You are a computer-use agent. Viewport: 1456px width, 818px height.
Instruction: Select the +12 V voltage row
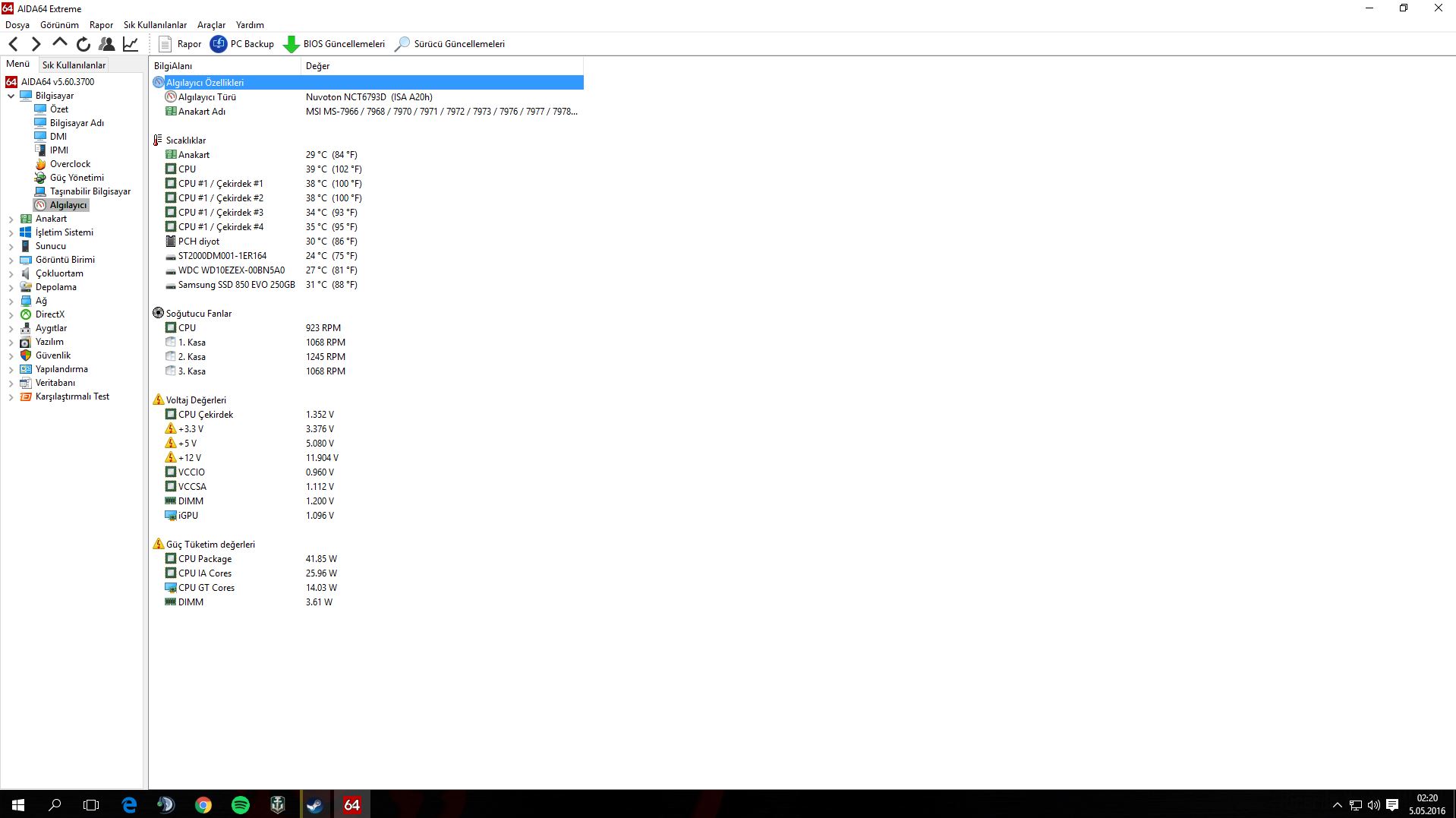[x=367, y=458]
